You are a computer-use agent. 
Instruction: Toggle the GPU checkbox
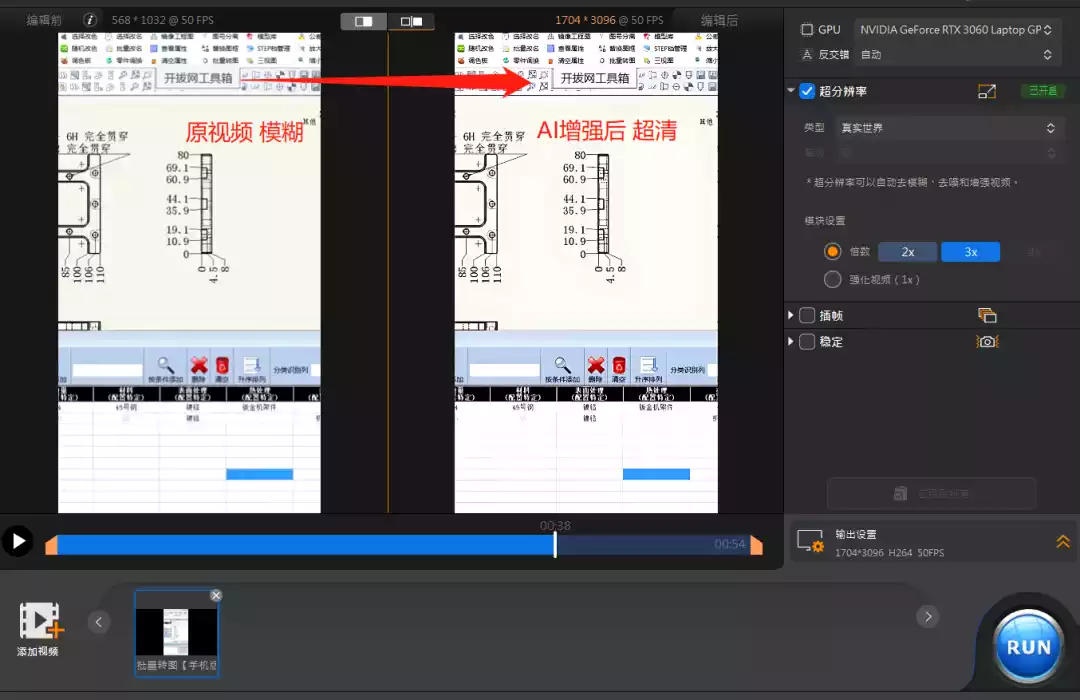807,30
